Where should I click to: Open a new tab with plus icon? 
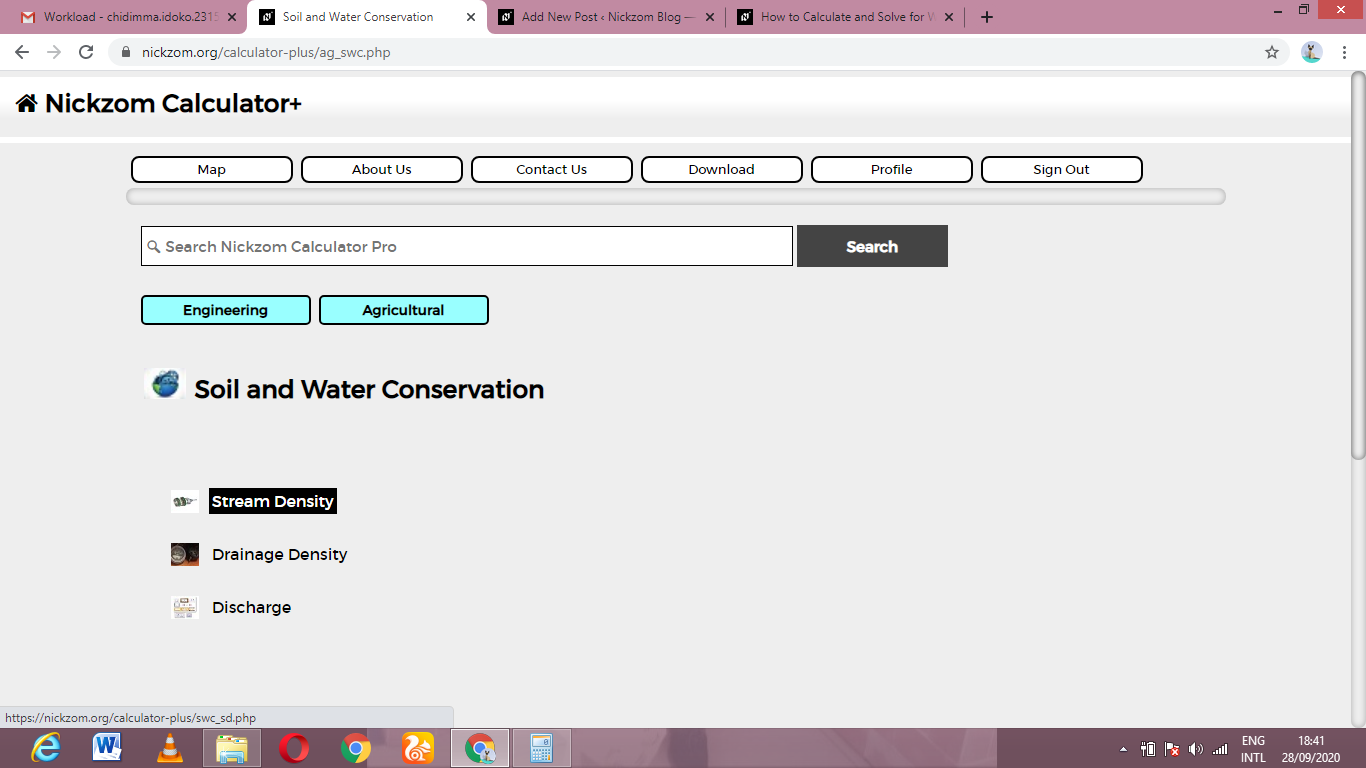click(x=987, y=17)
